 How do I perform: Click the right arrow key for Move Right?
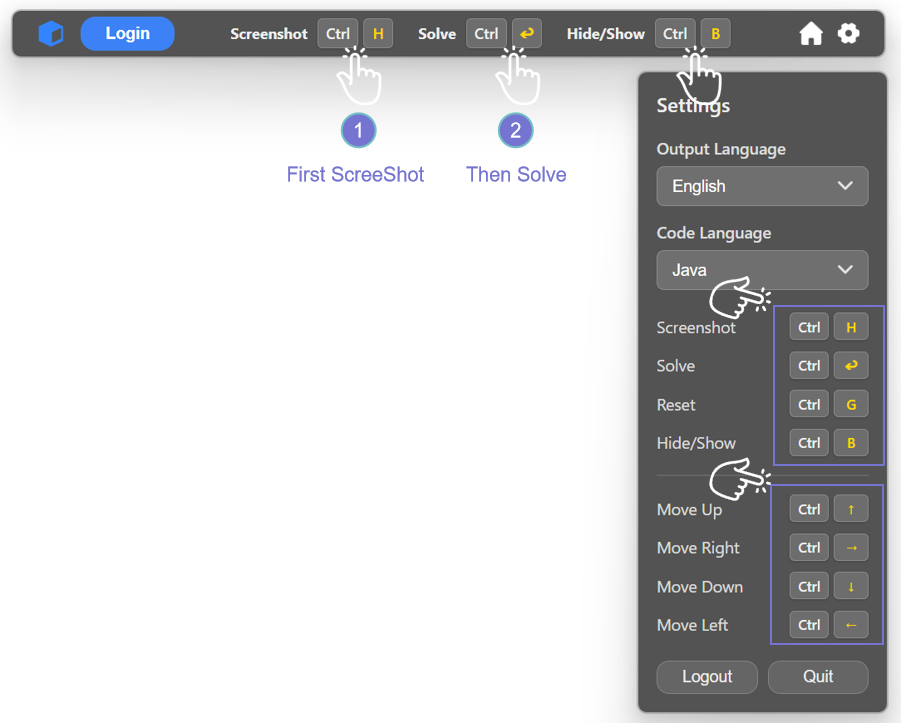[851, 548]
